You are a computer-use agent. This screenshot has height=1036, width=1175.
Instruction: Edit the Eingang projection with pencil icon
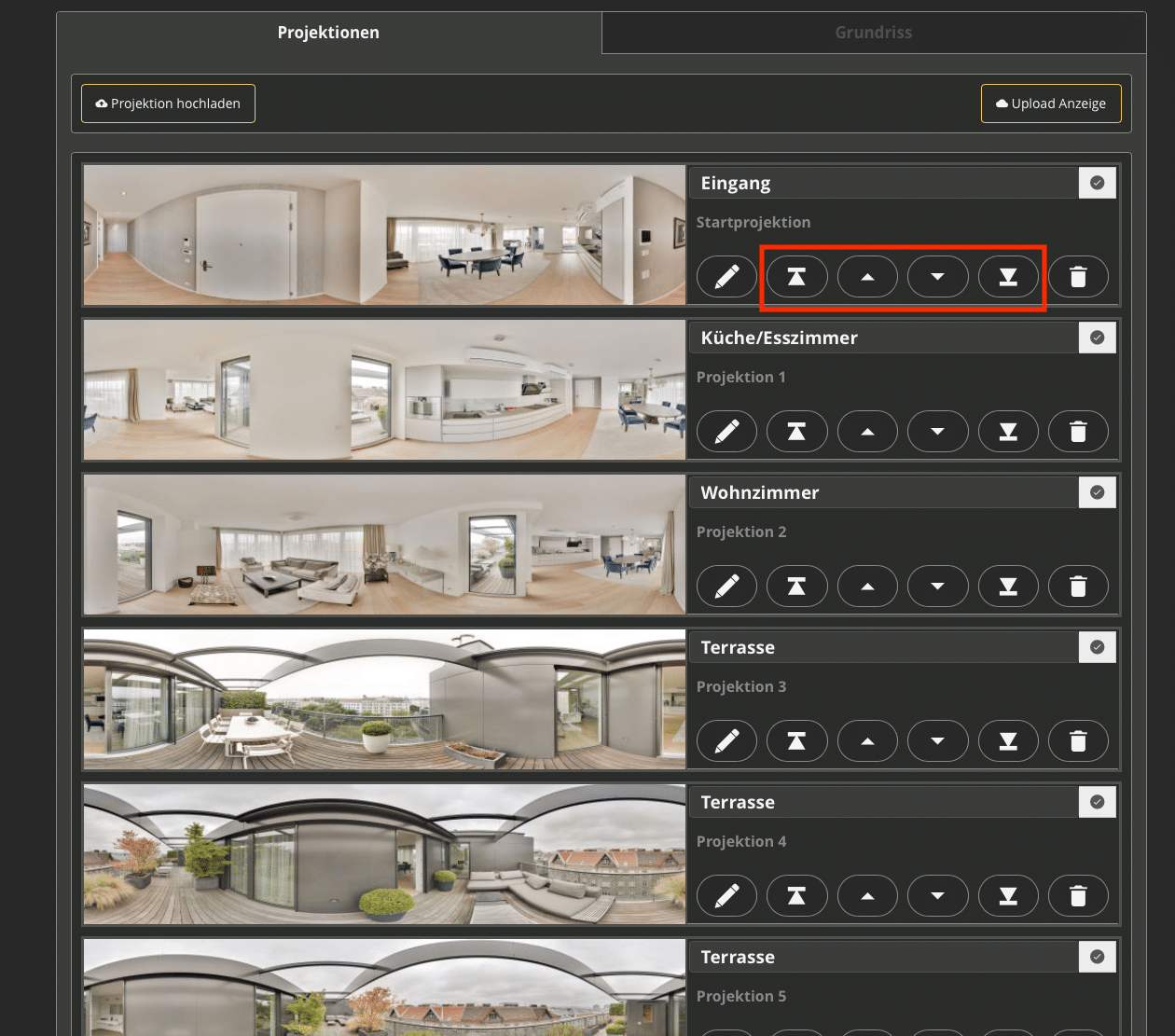tap(726, 277)
